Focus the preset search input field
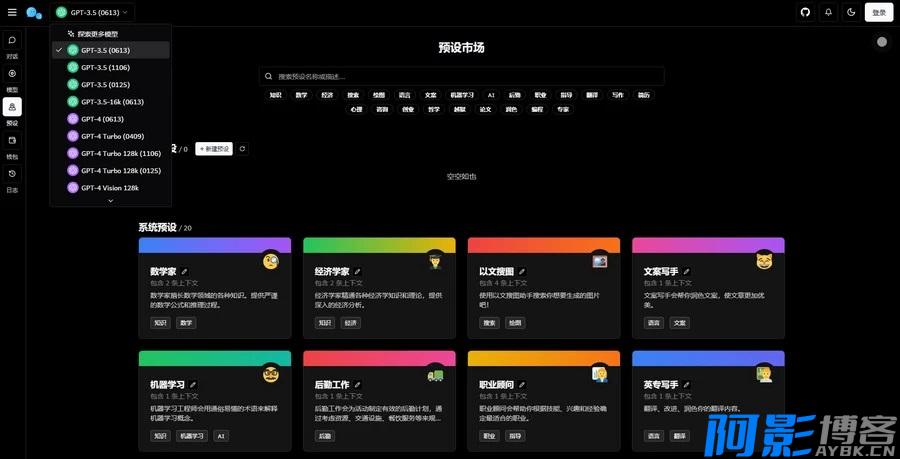The image size is (900, 459). click(x=461, y=76)
